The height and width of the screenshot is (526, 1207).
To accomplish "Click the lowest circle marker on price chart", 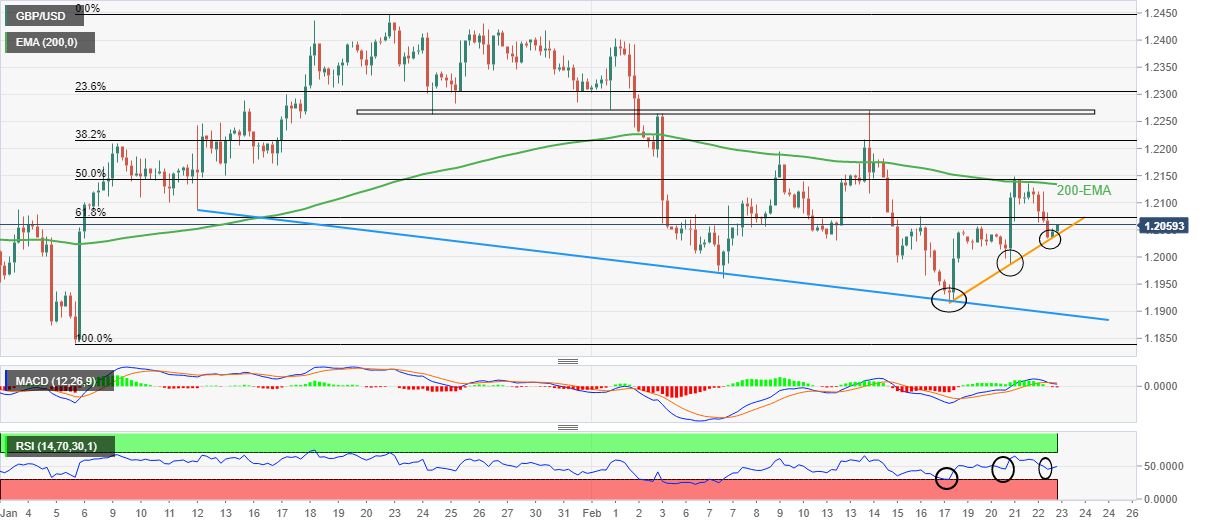I will (x=948, y=299).
